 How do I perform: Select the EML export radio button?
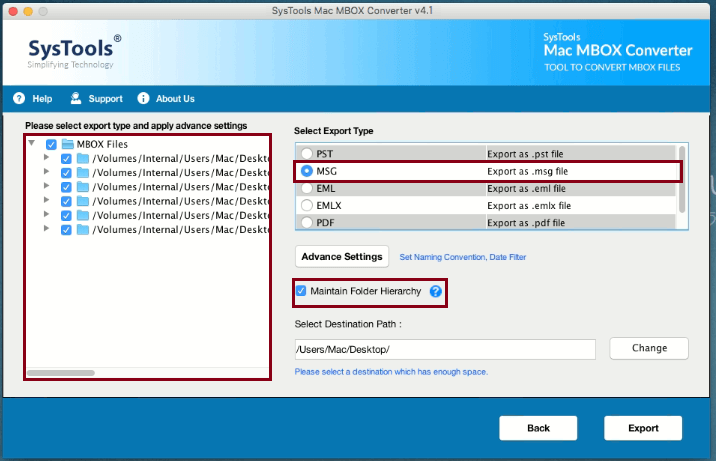(307, 188)
